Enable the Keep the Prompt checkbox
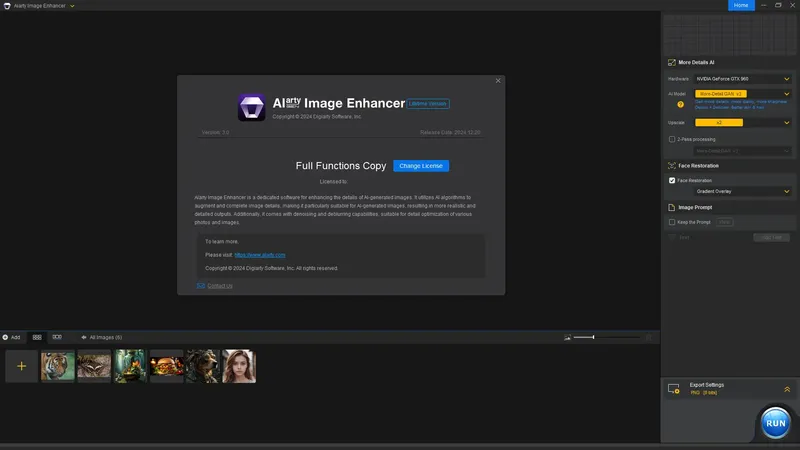The height and width of the screenshot is (450, 800). pyautogui.click(x=672, y=222)
